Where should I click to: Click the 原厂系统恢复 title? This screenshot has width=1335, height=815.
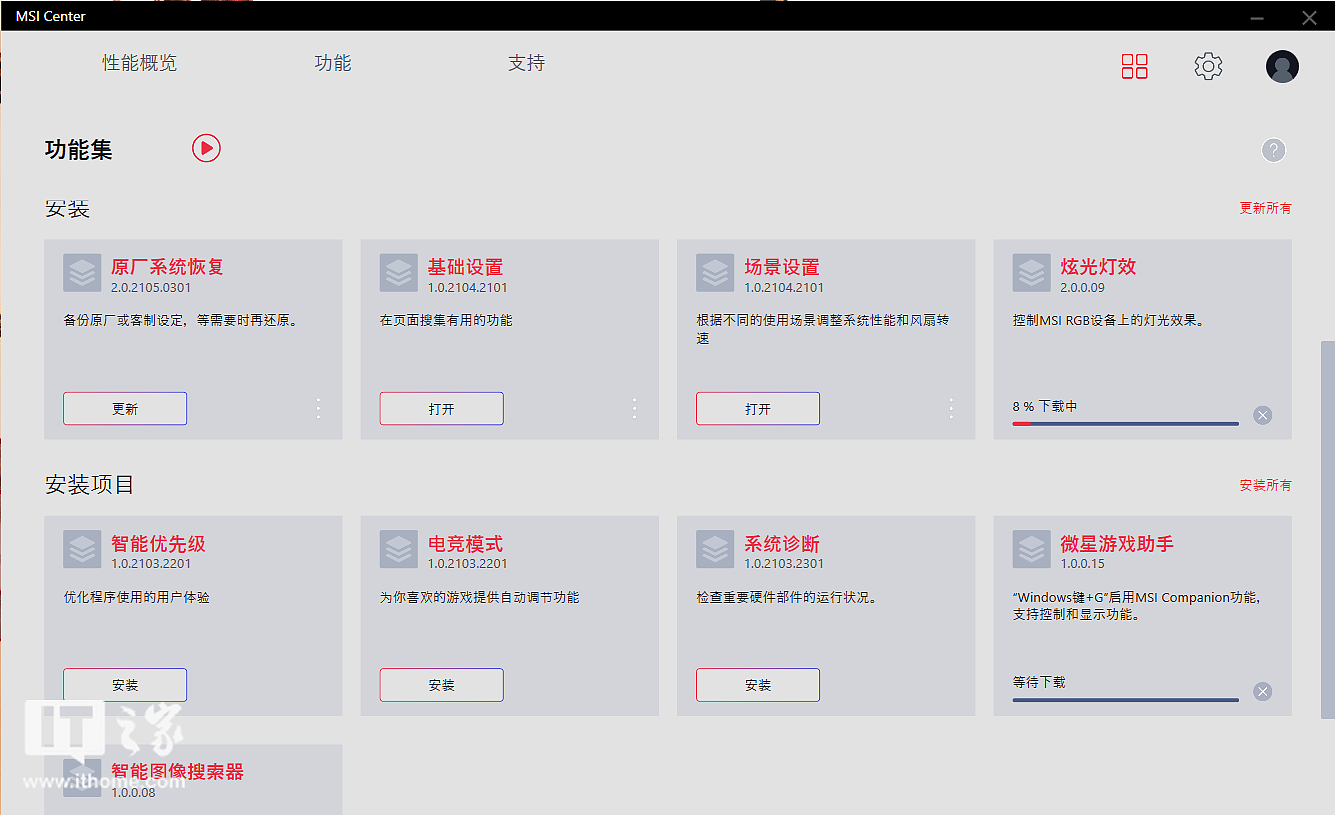pos(167,267)
